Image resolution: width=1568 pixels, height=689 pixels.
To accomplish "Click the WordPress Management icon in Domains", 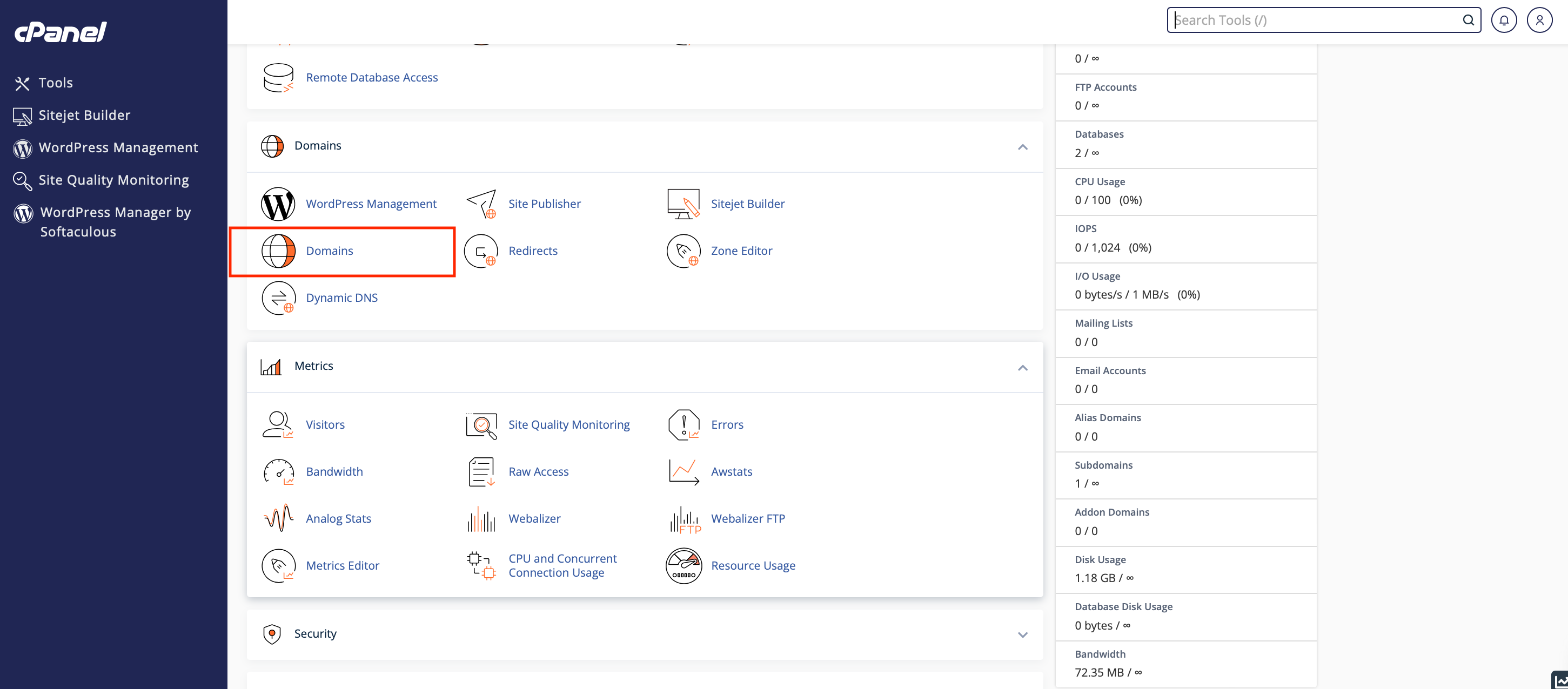I will pos(278,204).
